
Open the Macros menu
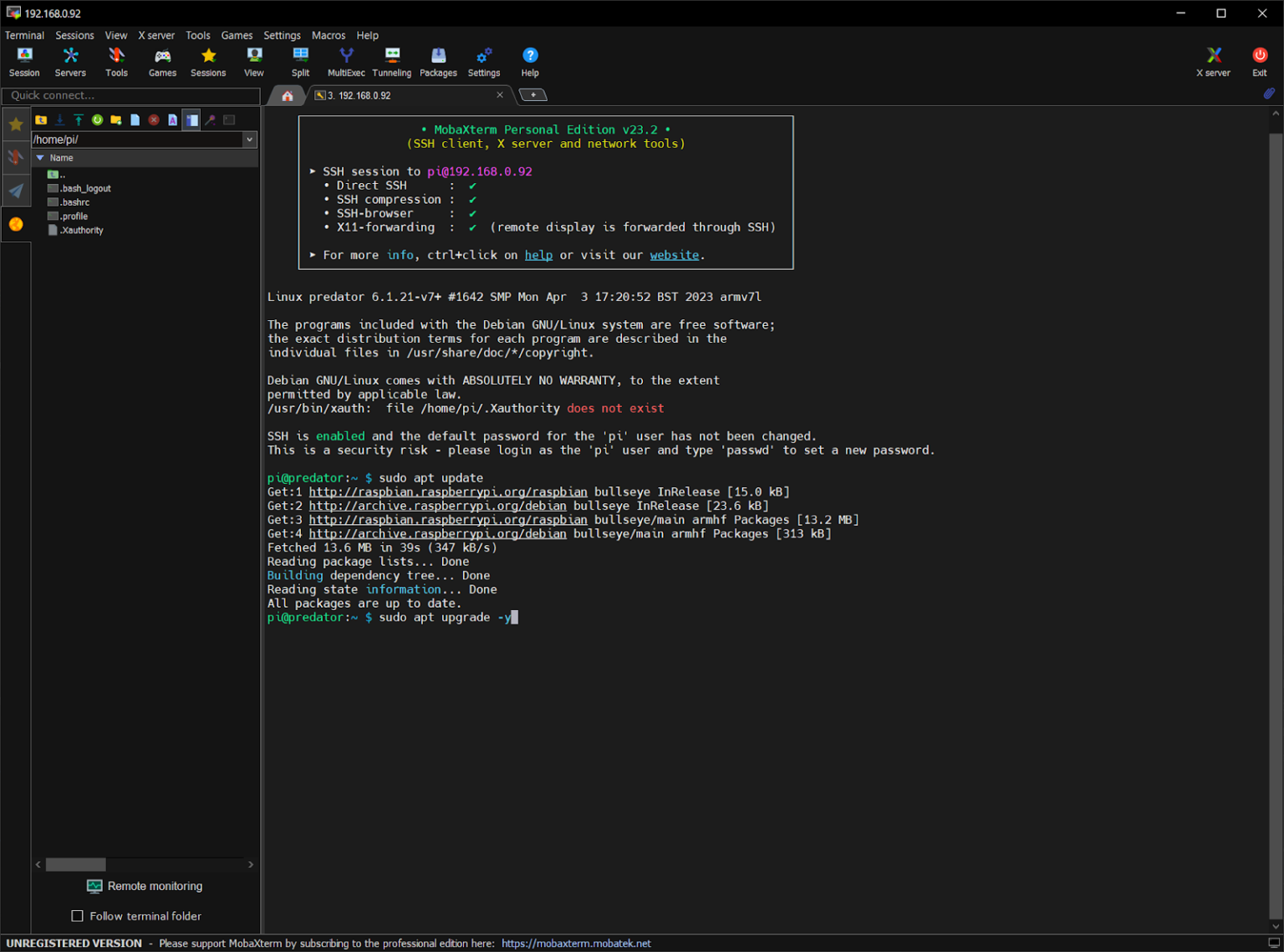(329, 35)
